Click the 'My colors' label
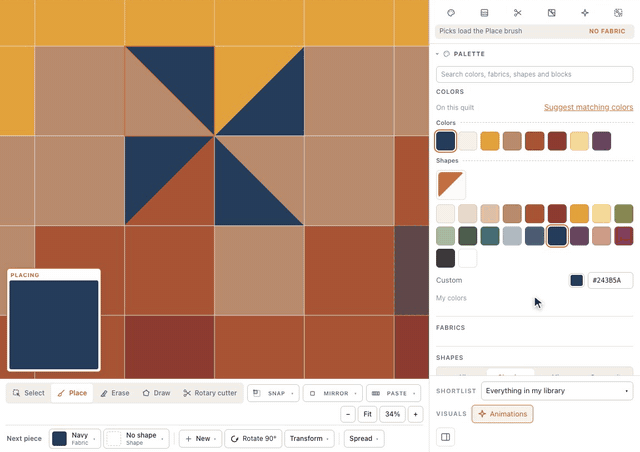 (x=451, y=298)
